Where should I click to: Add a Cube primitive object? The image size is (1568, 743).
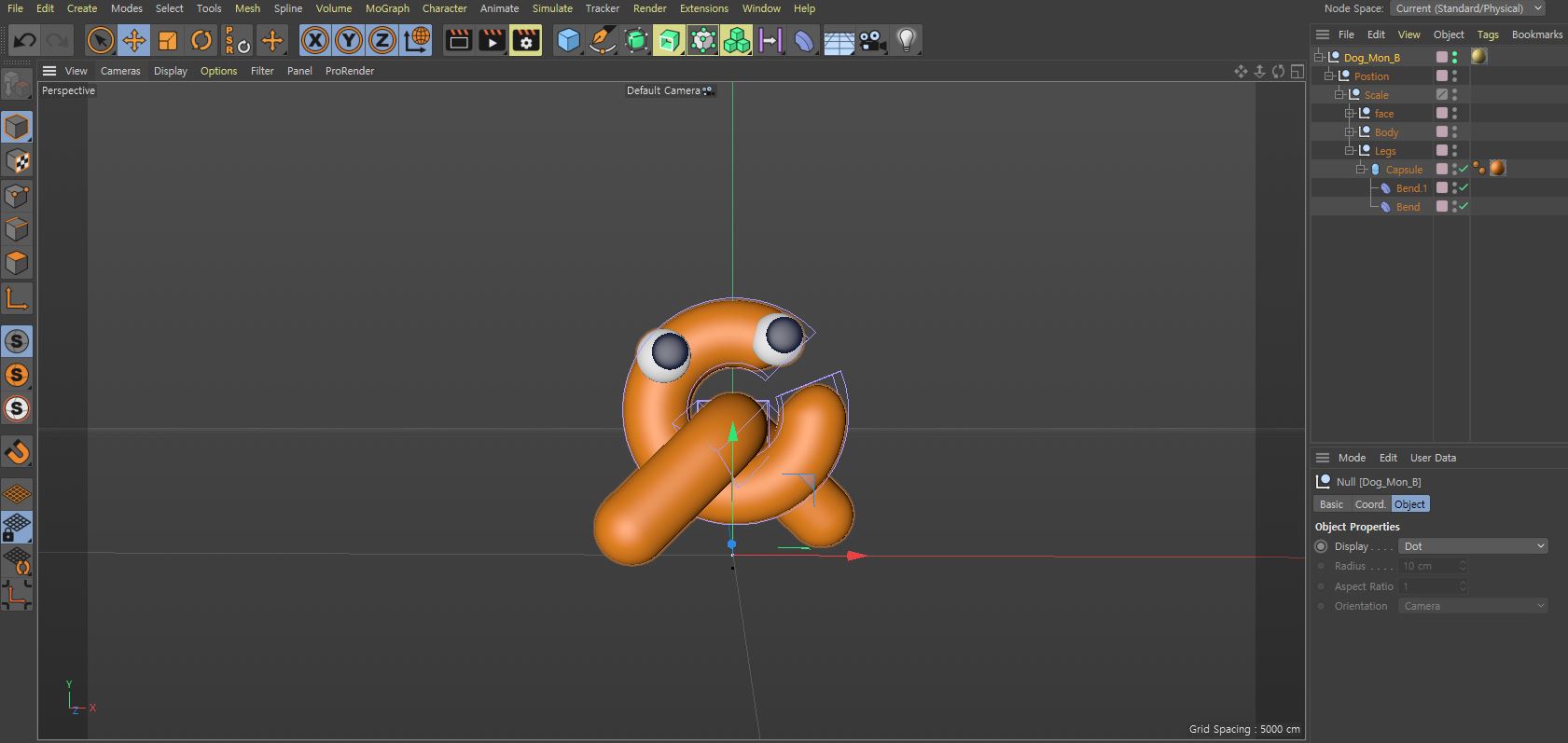[x=568, y=40]
